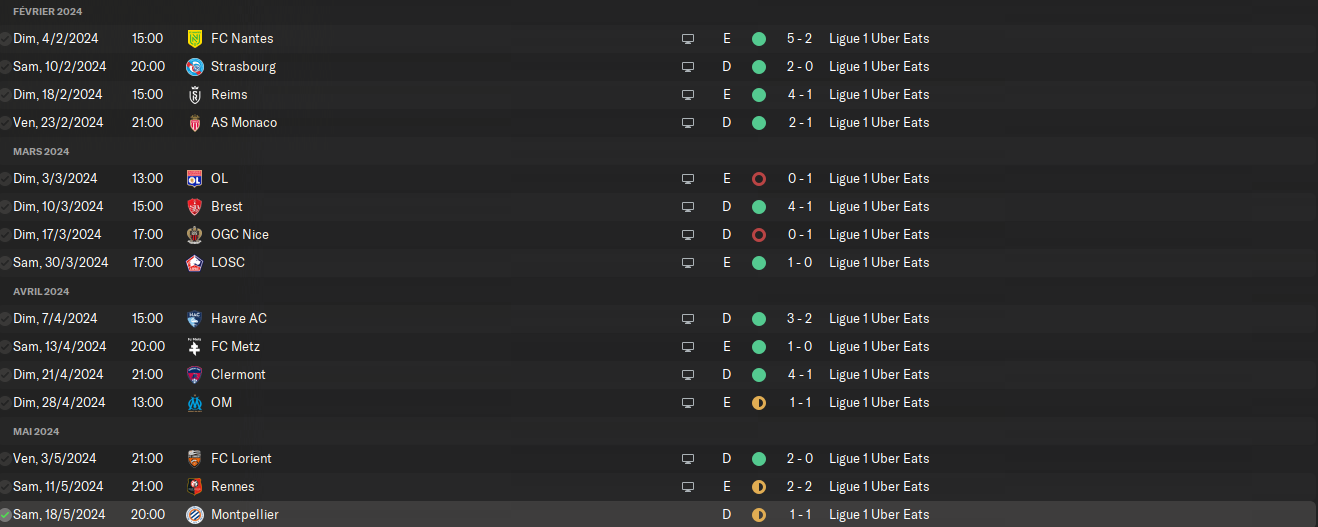Toggle the green checkmark beside 18/5/2024 match

click(x=6, y=515)
